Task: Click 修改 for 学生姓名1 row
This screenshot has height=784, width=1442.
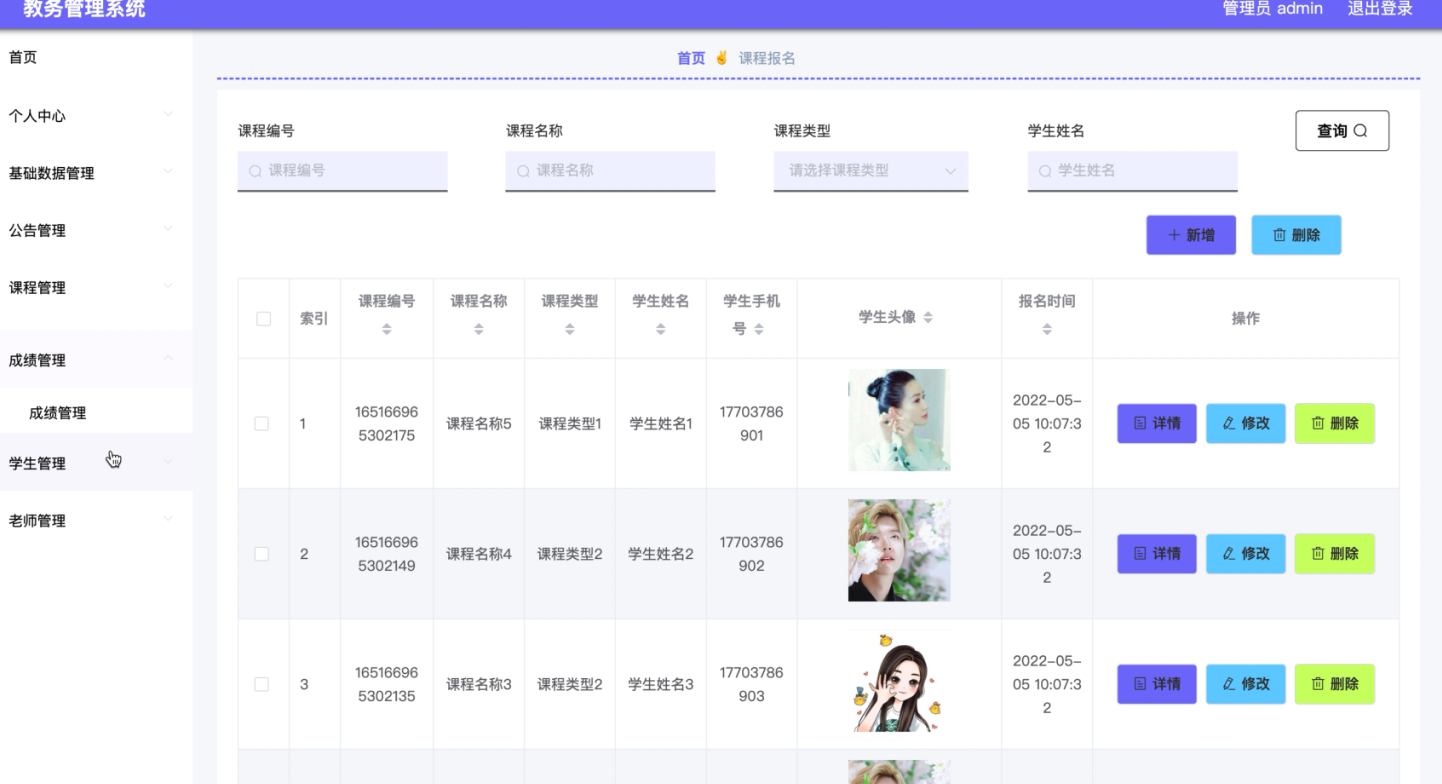Action: (1246, 424)
